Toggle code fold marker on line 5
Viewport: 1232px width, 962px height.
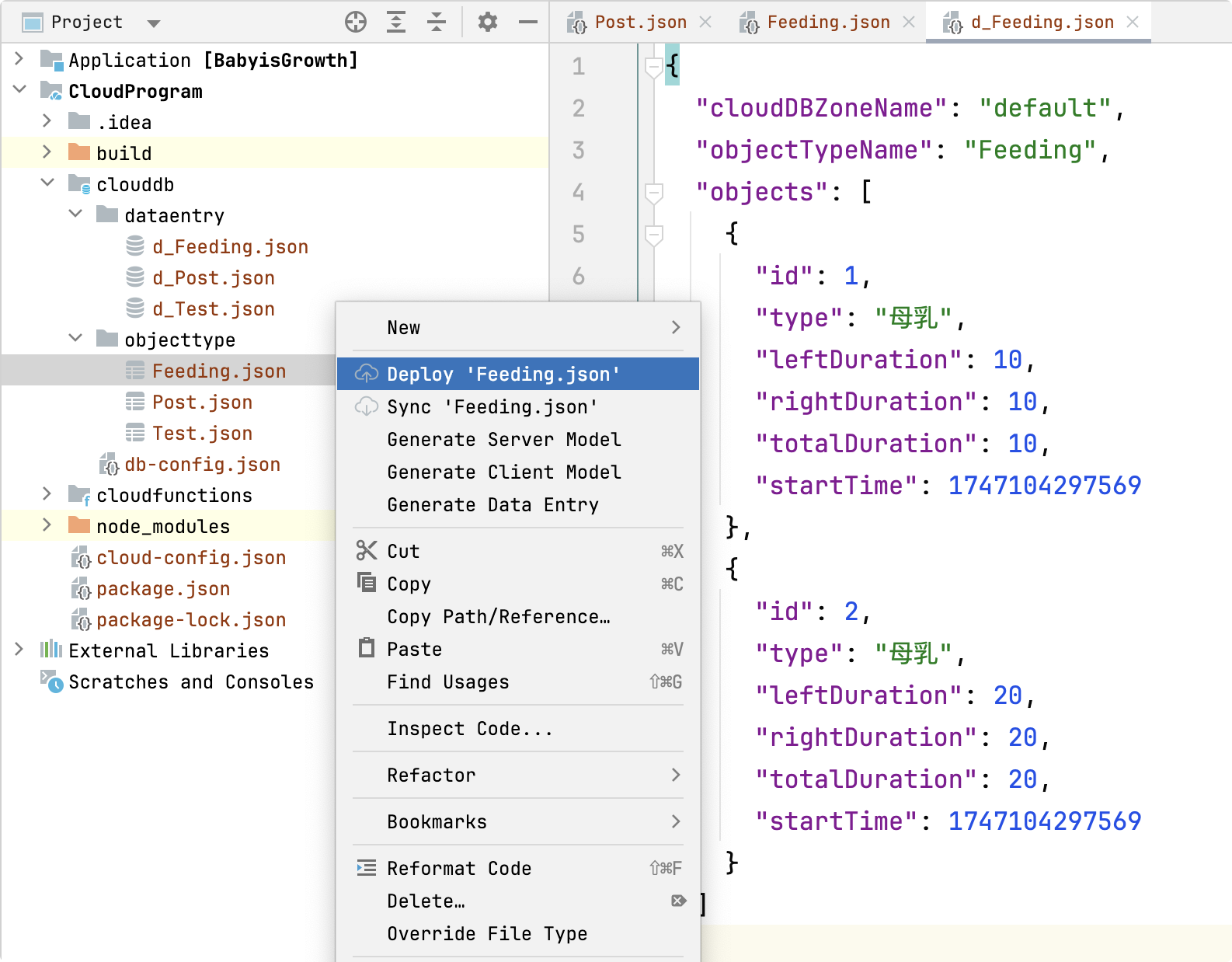tap(654, 235)
